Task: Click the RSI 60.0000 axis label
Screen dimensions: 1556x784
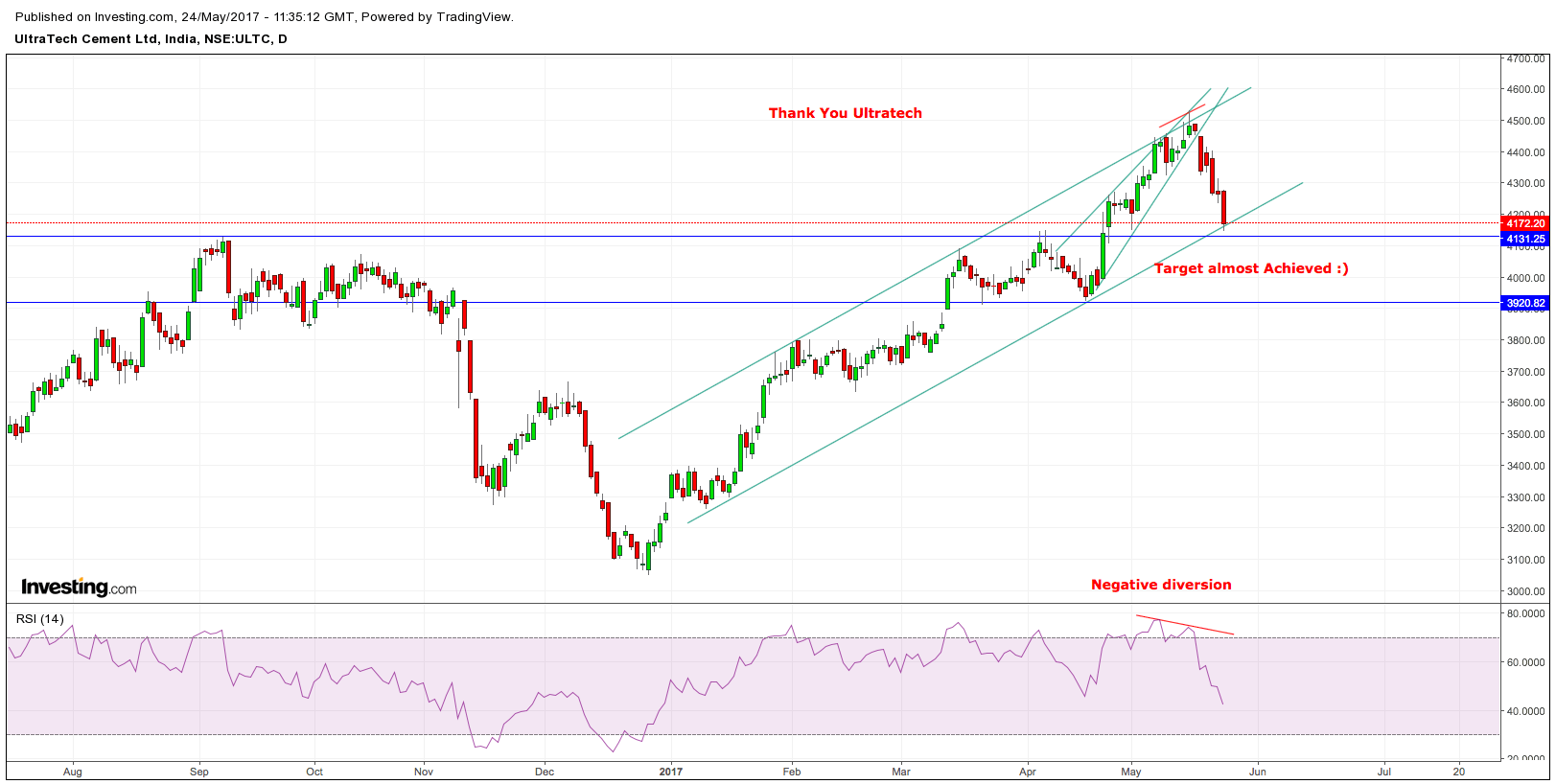Action: (x=1525, y=662)
